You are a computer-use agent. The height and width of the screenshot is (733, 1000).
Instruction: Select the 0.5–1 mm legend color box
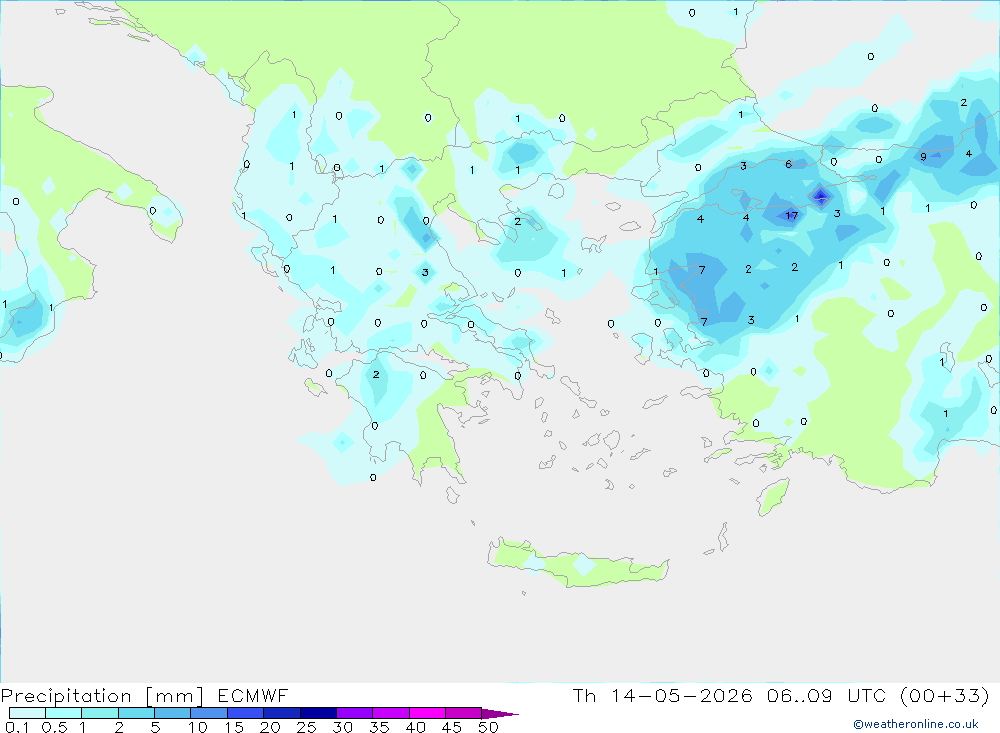pyautogui.click(x=63, y=713)
